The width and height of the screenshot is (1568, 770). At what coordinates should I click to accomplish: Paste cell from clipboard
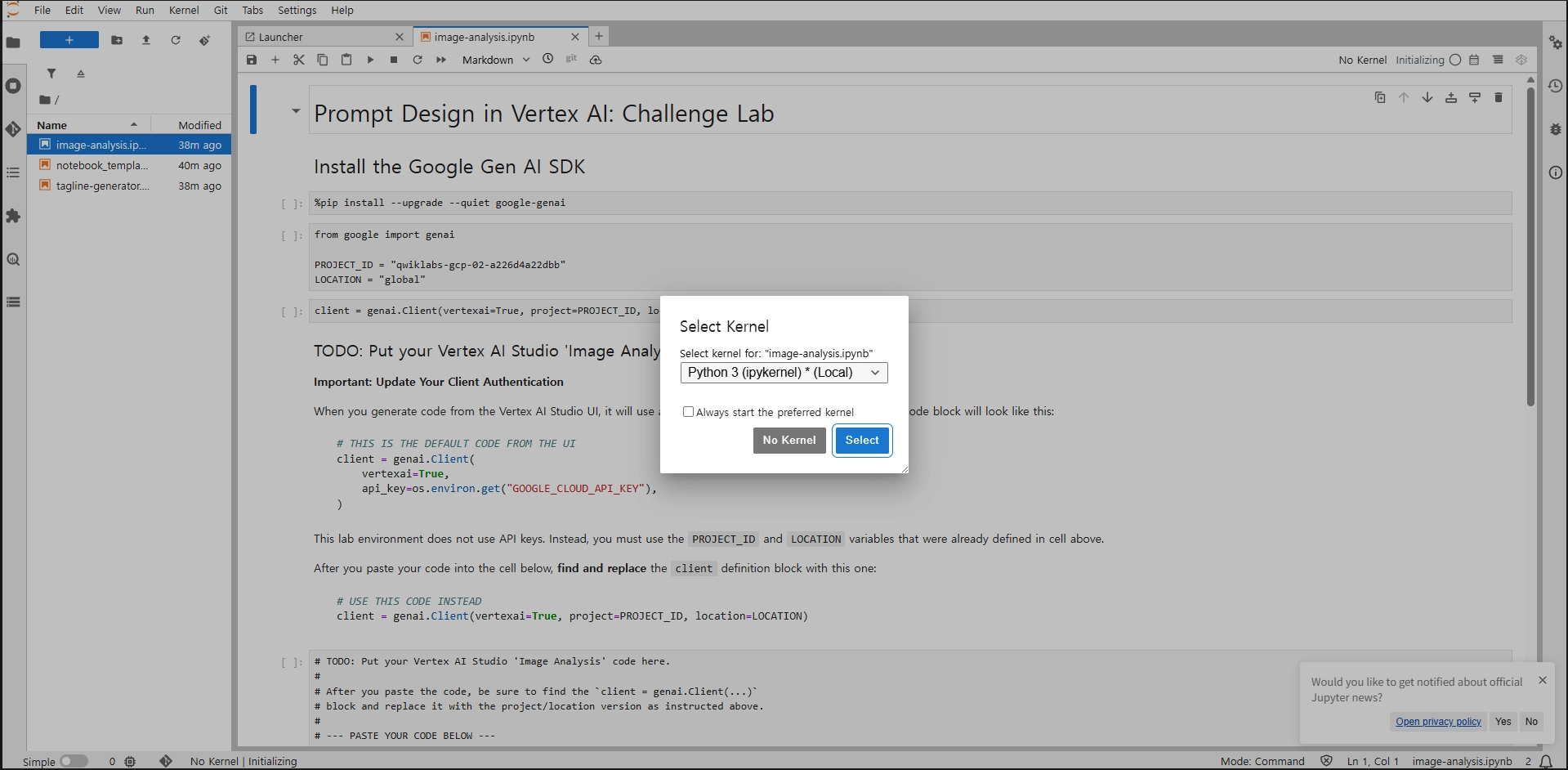pyautogui.click(x=346, y=60)
